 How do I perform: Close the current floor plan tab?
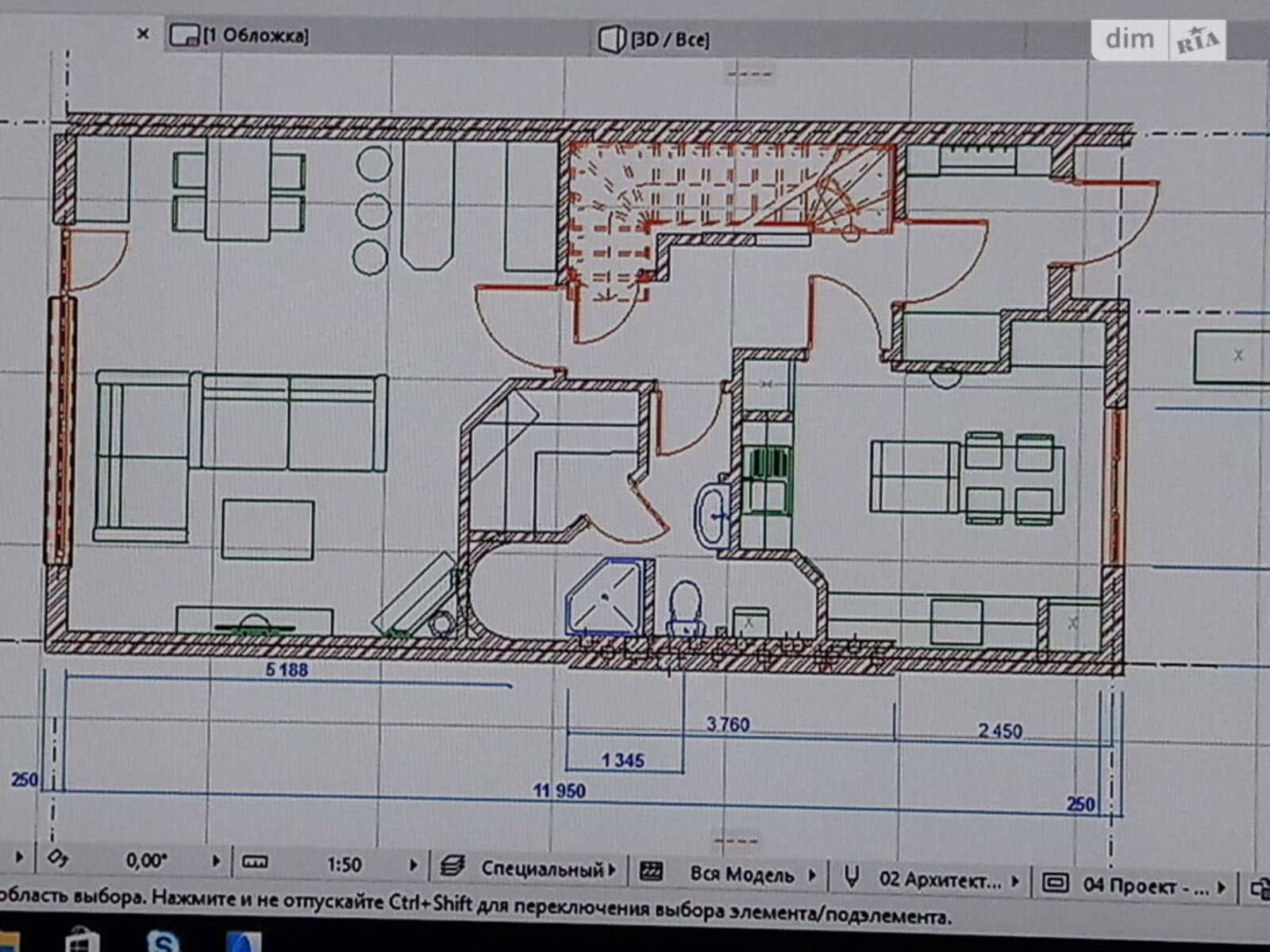[143, 33]
